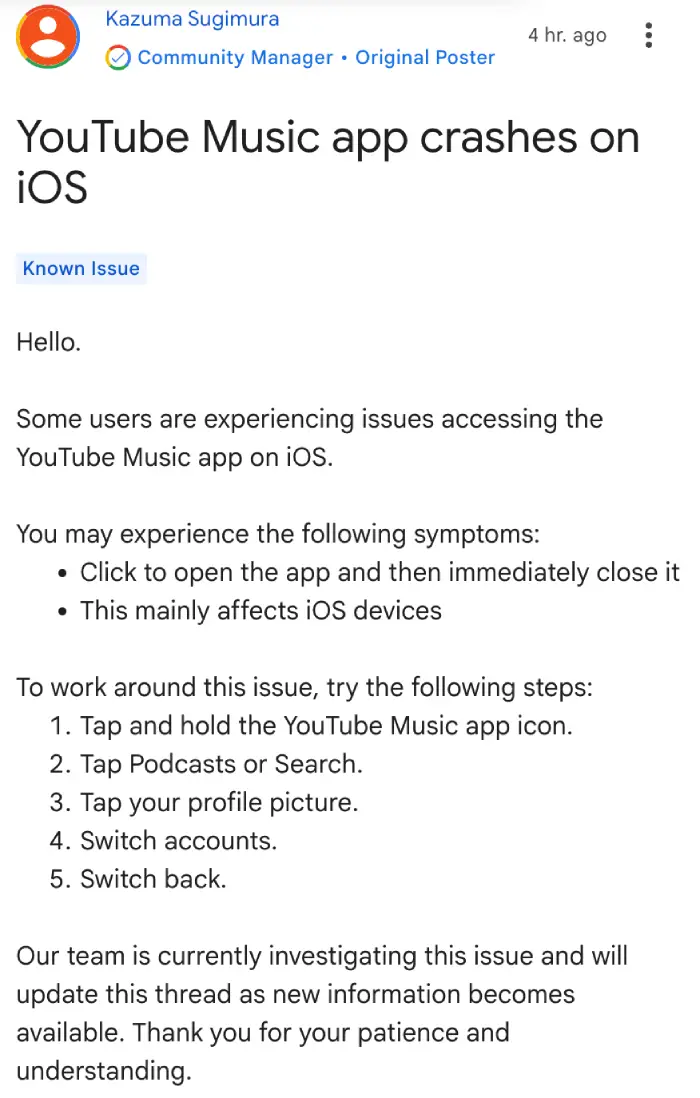The width and height of the screenshot is (700, 1098).
Task: Click the Original Poster label
Action: pyautogui.click(x=425, y=57)
